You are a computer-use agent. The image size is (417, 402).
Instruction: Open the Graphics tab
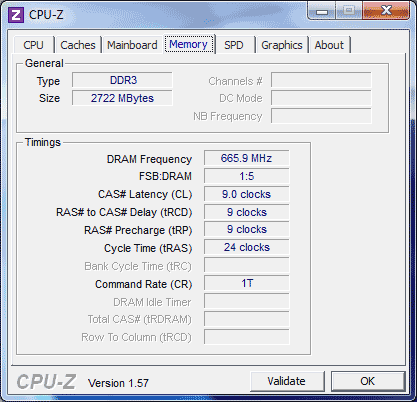[282, 45]
